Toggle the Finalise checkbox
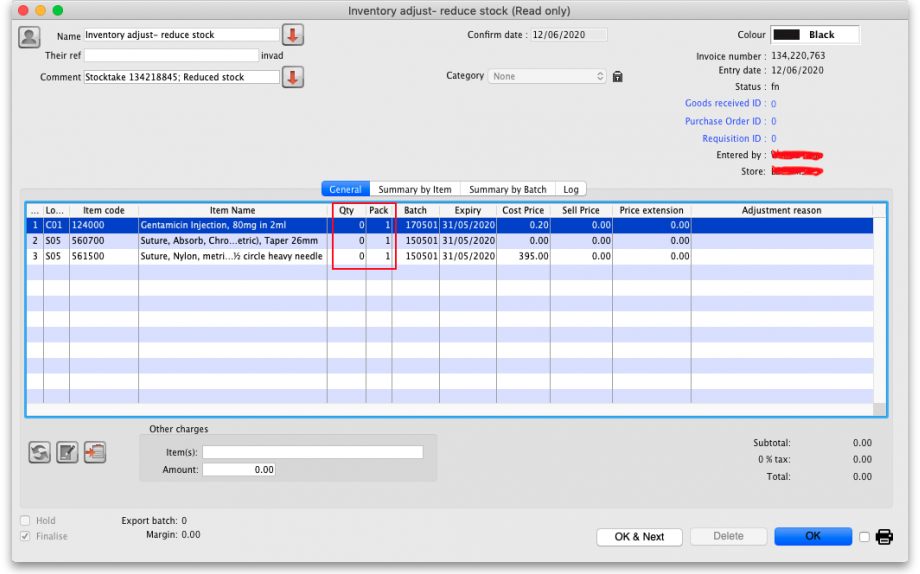This screenshot has height=574, width=920. click(x=26, y=536)
